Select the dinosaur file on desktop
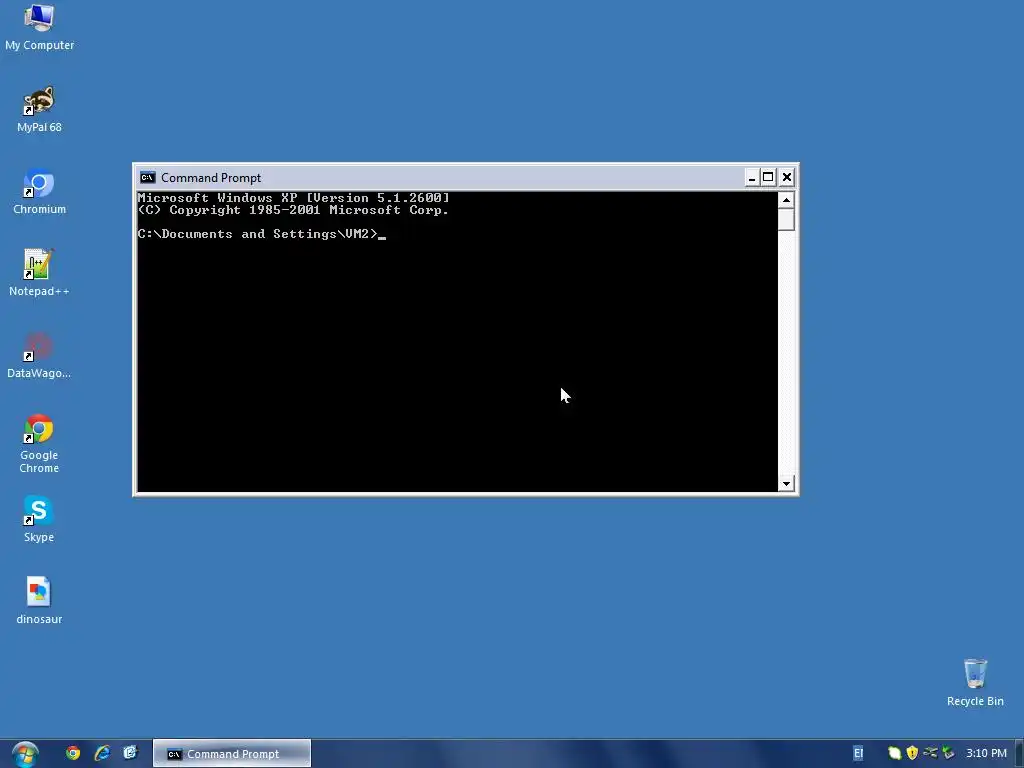The width and height of the screenshot is (1024, 768). tap(39, 601)
